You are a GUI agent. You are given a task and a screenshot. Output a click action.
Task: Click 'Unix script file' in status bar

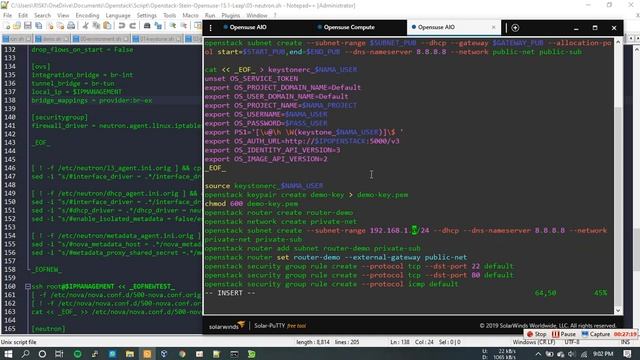tap(19, 342)
